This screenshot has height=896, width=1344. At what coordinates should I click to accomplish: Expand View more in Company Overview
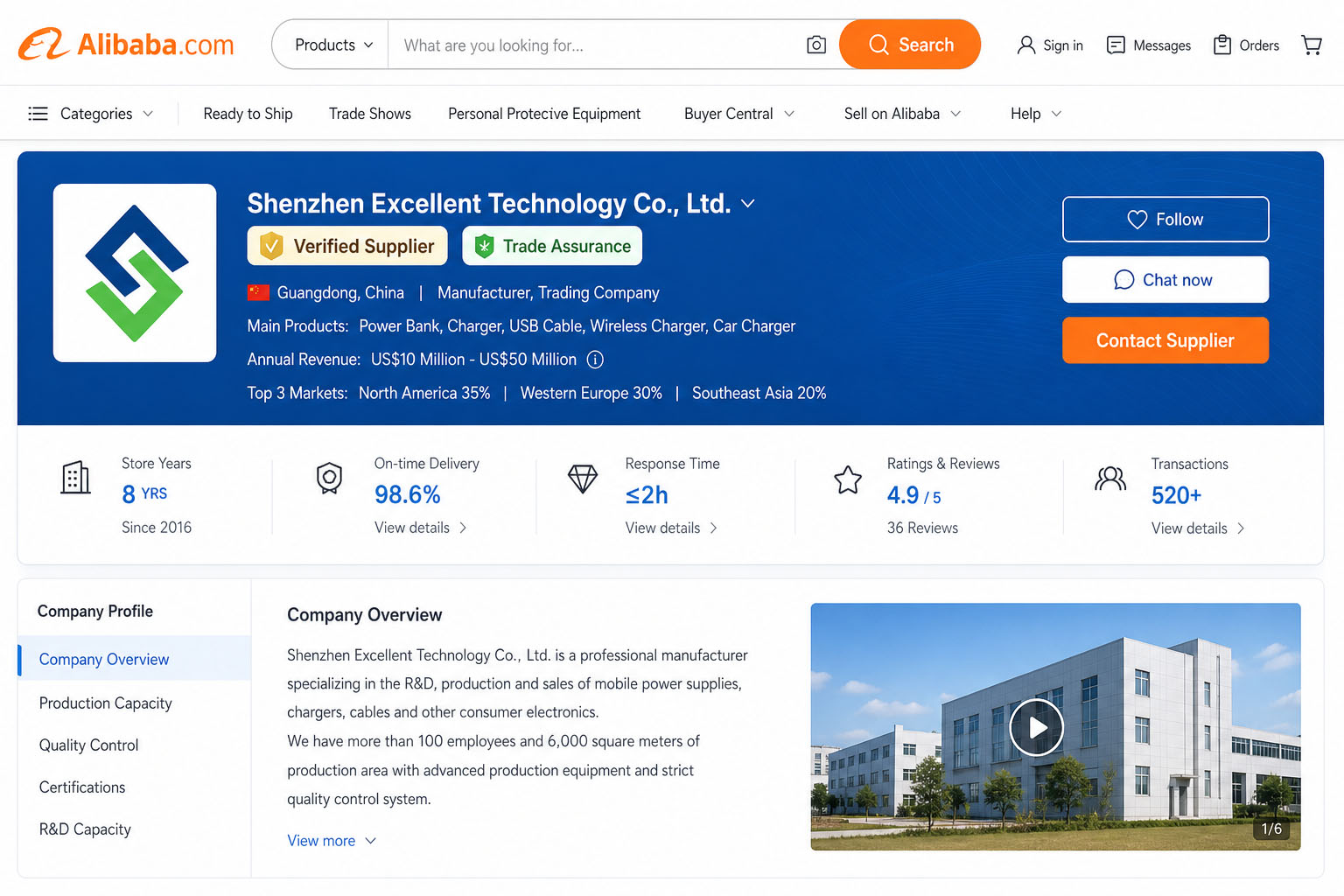(x=332, y=841)
